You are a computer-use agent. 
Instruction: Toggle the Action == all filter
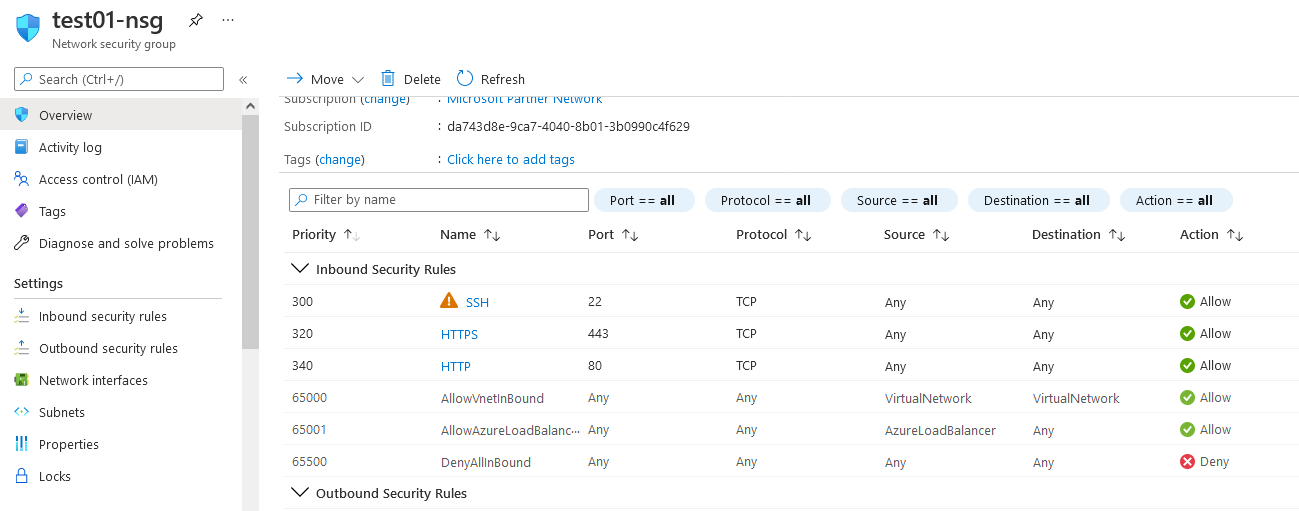[1175, 201]
